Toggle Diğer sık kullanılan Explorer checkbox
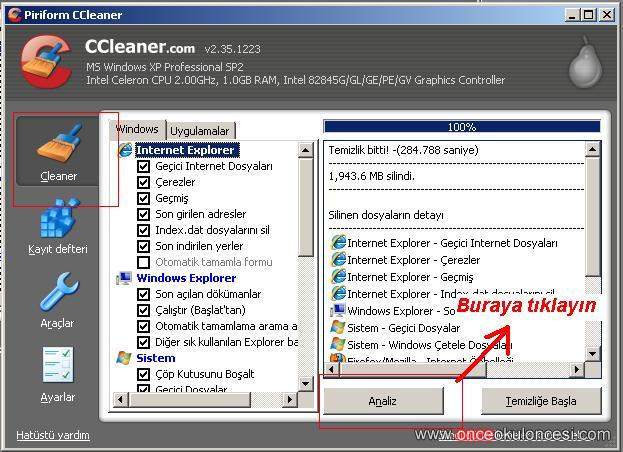Image resolution: width=623 pixels, height=452 pixels. [x=143, y=342]
